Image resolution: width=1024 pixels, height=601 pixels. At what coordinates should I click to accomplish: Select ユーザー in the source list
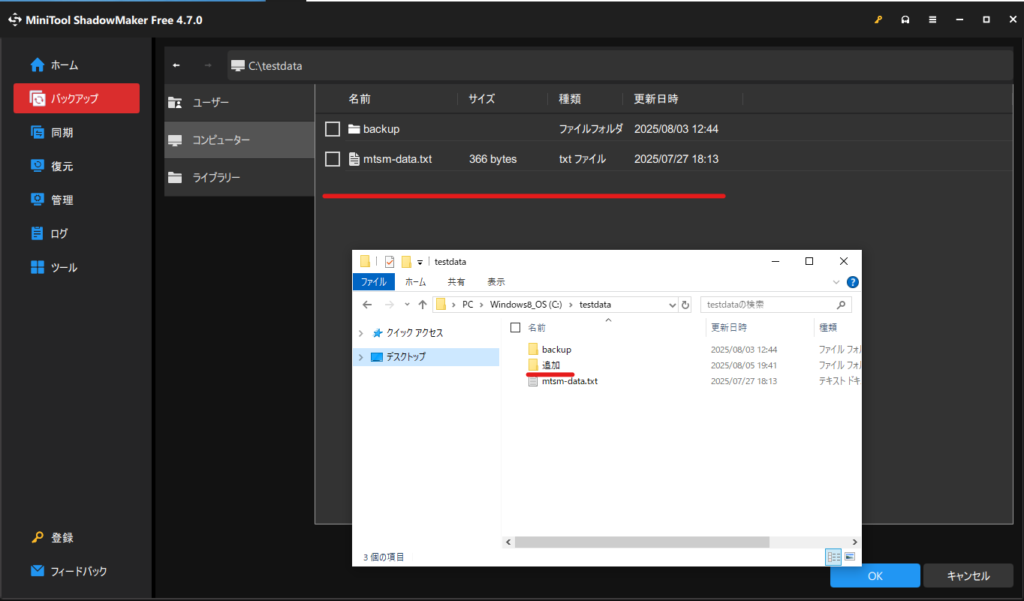pyautogui.click(x=240, y=103)
